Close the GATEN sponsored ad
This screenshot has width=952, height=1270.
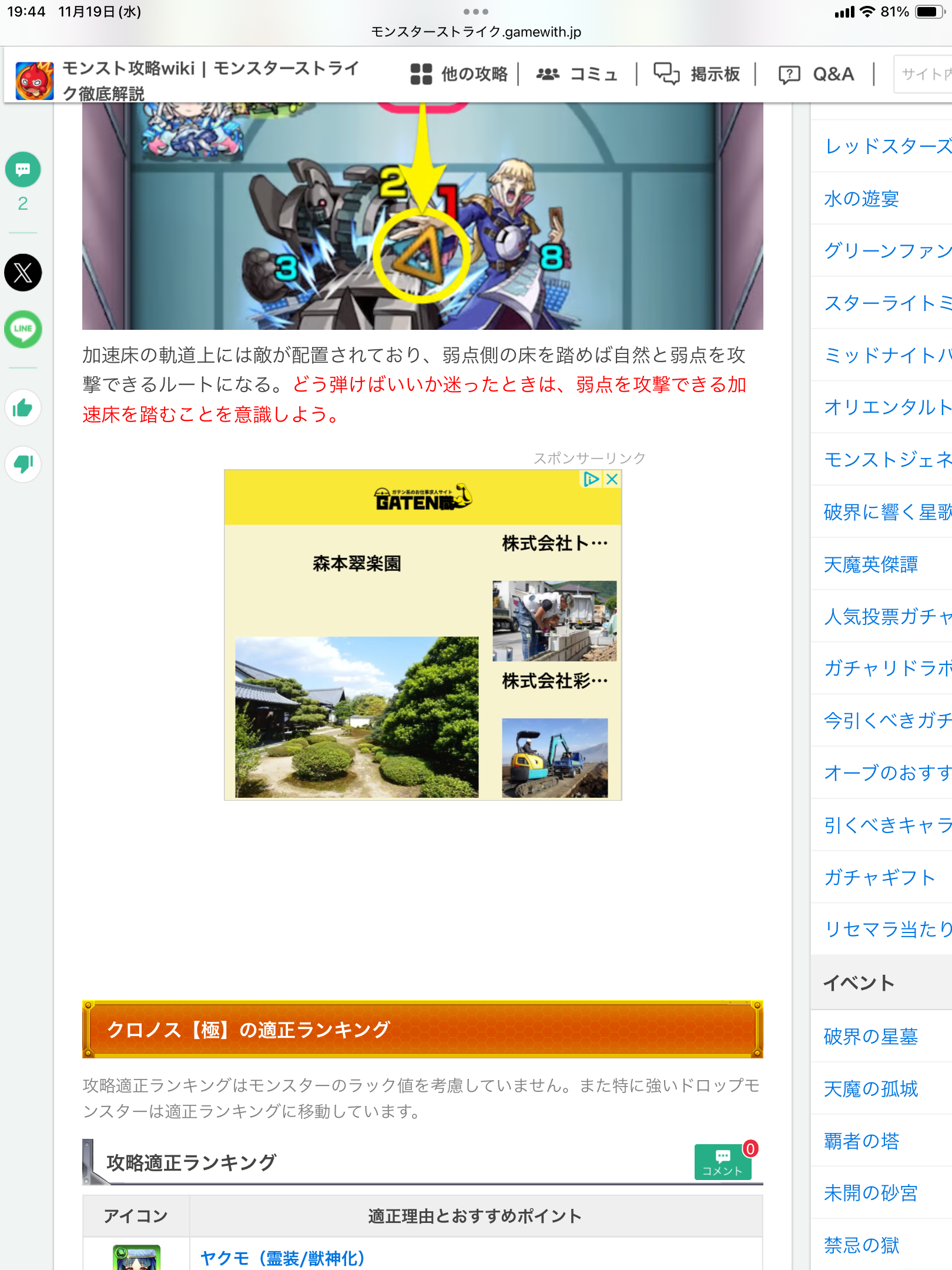pos(612,479)
